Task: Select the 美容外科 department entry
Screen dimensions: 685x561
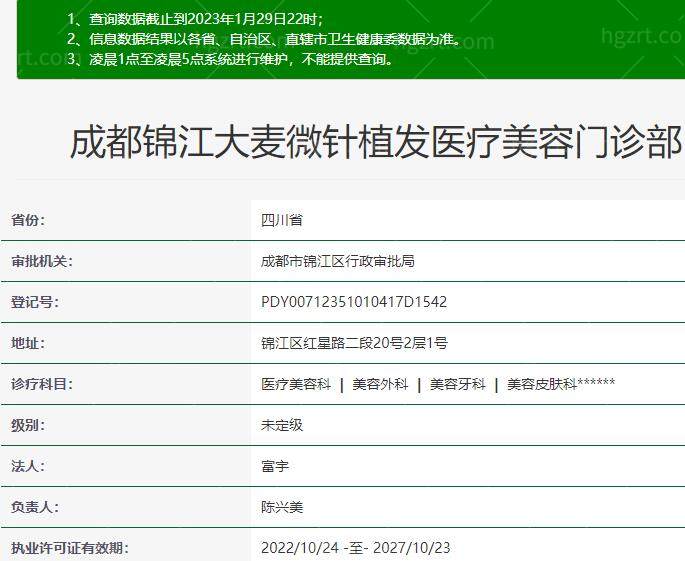Action: [x=380, y=384]
